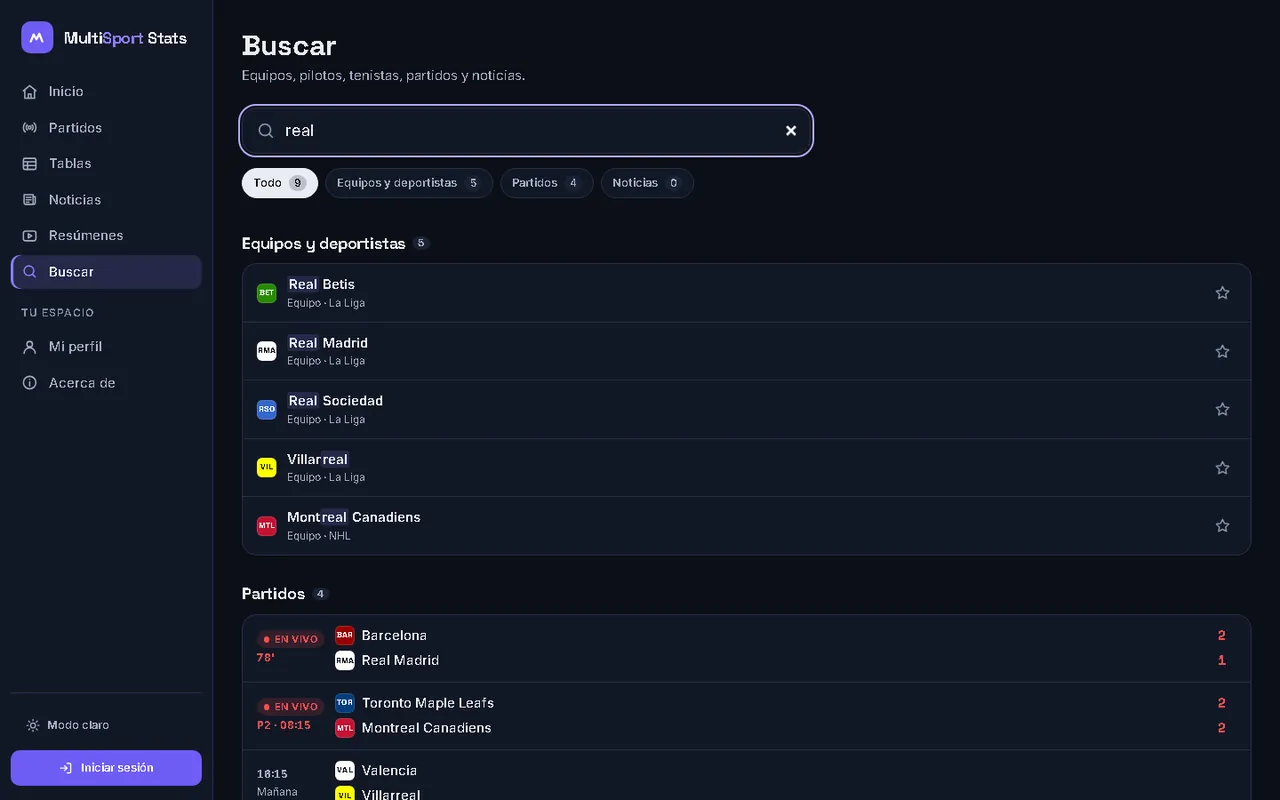Toggle favorite star for Real Sociedad
The width and height of the screenshot is (1280, 800).
pos(1222,409)
